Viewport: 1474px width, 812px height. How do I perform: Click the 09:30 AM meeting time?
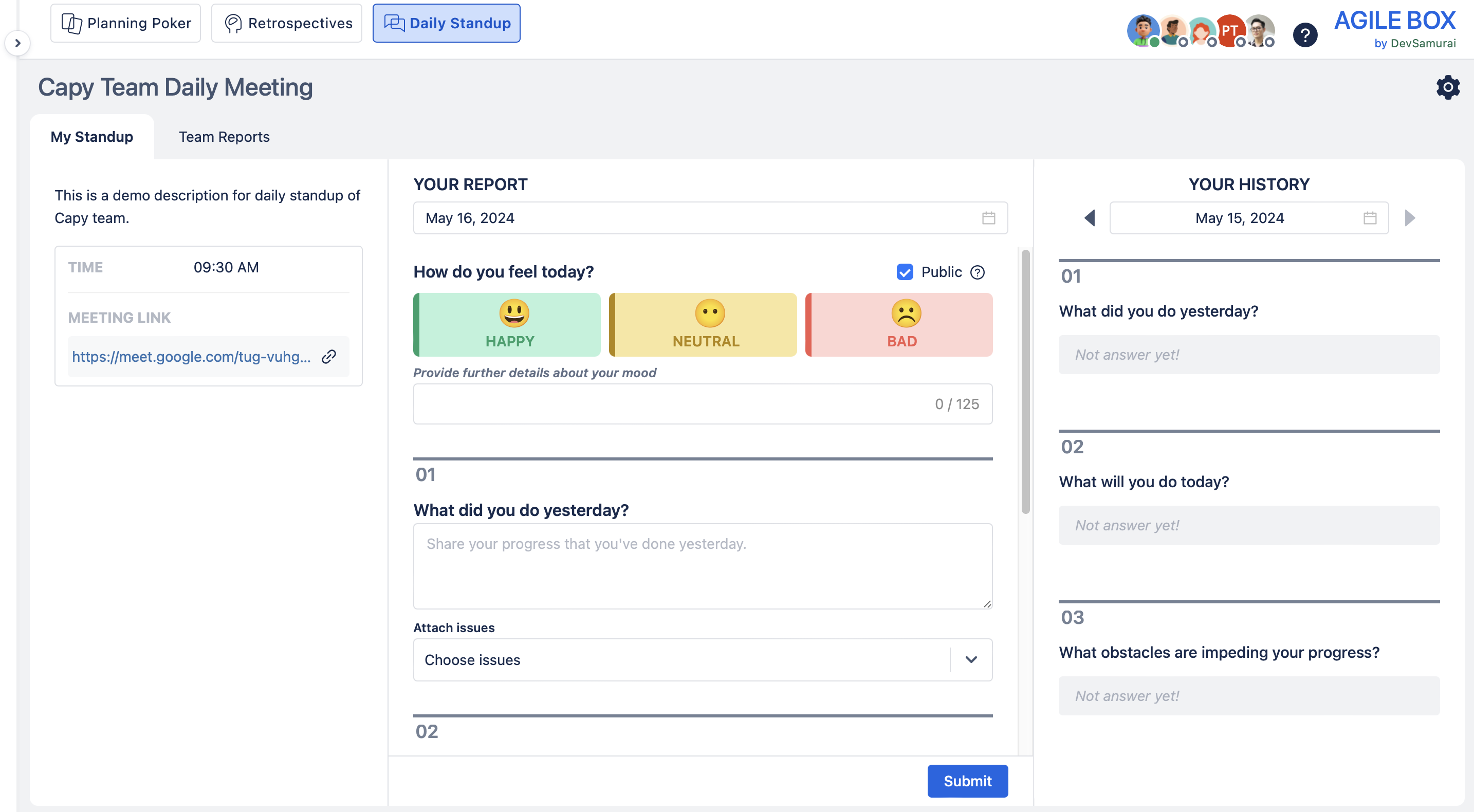pyautogui.click(x=226, y=267)
